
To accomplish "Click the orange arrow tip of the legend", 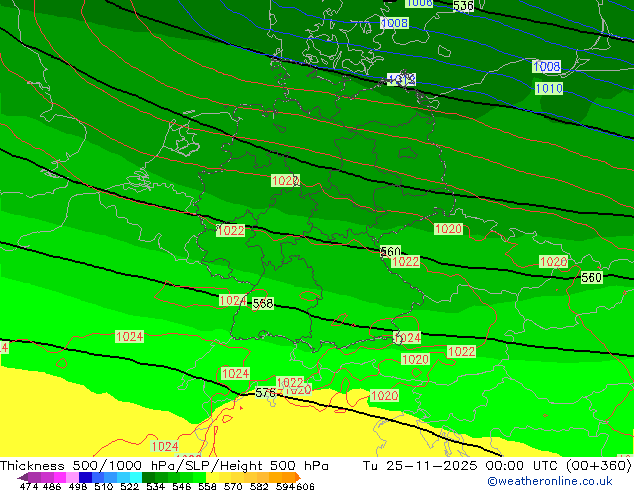I will tap(298, 477).
